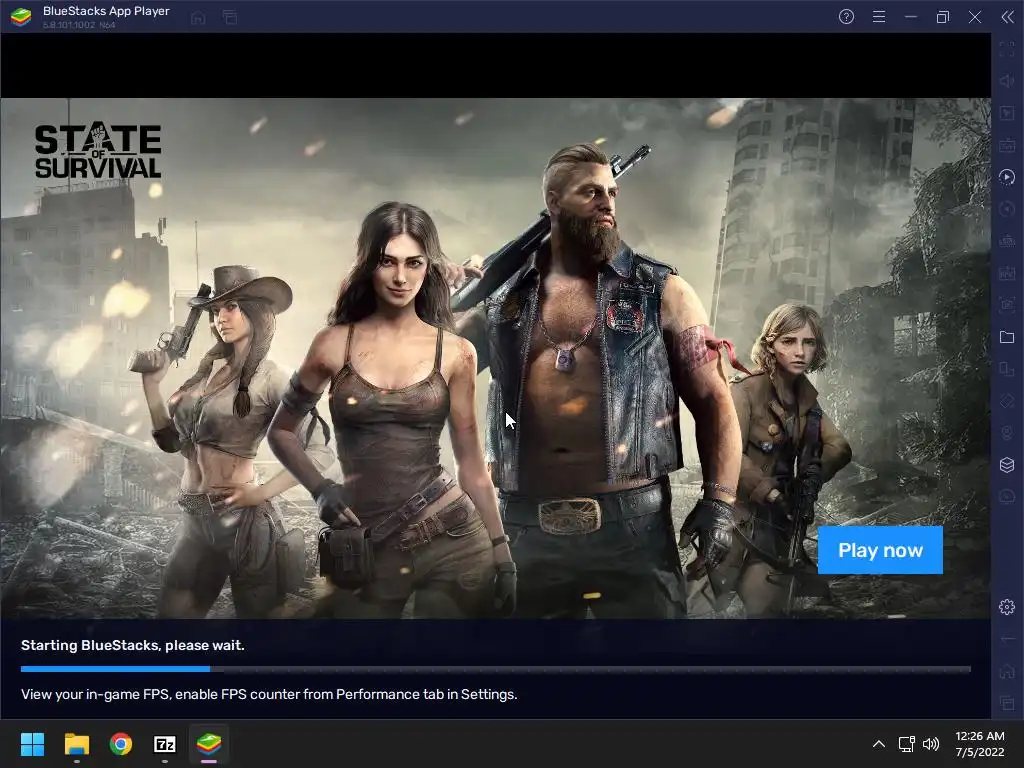The image size is (1024, 768).
Task: Click the Back arrow icon in the sidebar
Action: coord(1007,639)
